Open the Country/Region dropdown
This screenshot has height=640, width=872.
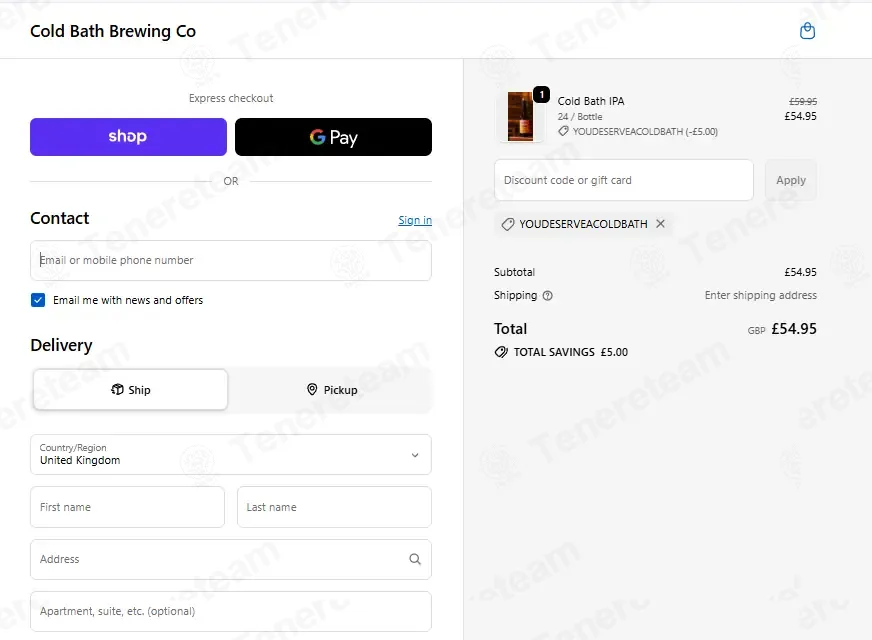pos(231,455)
